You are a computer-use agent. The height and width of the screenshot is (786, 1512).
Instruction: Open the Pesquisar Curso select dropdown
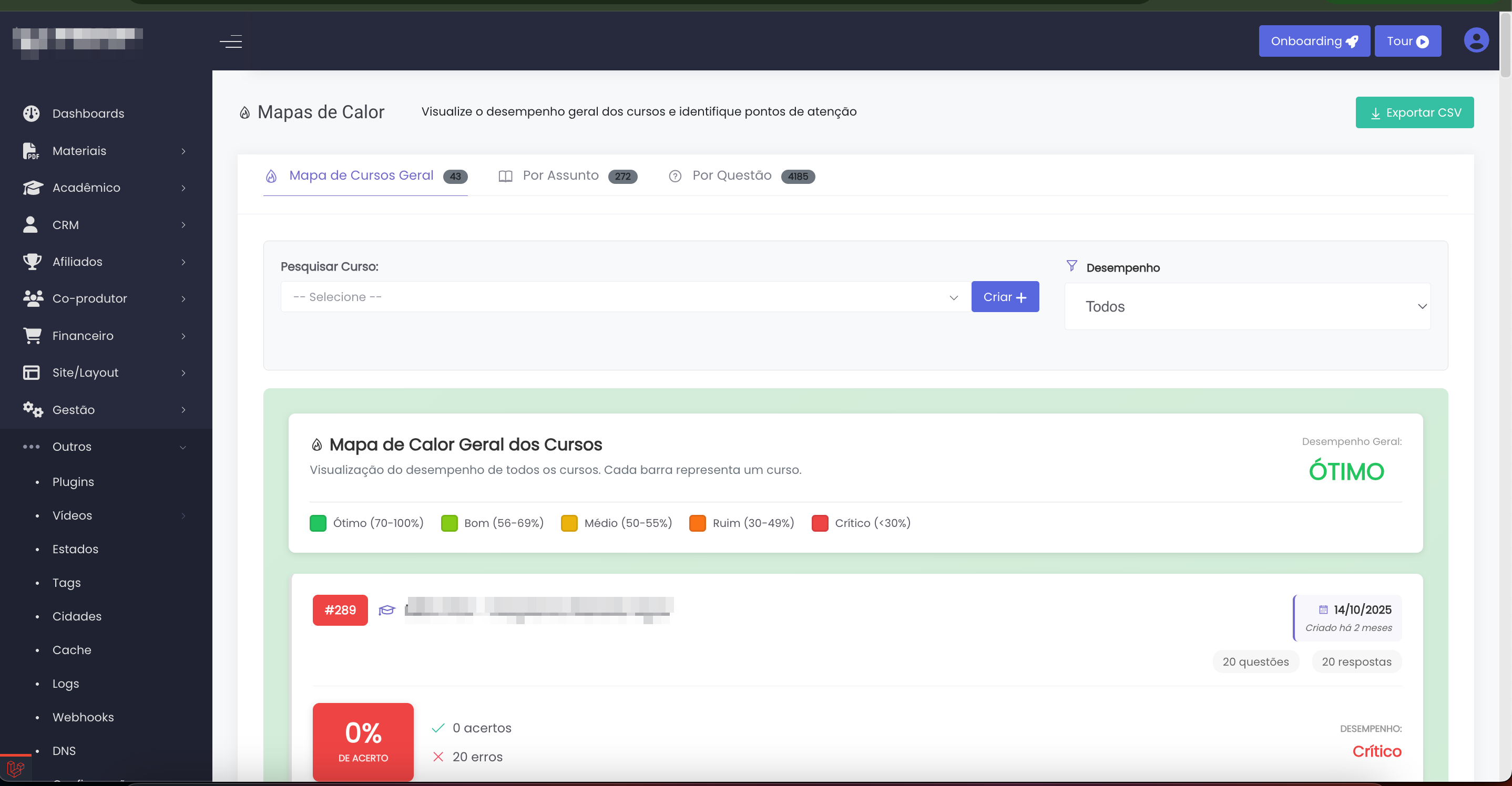coord(625,297)
